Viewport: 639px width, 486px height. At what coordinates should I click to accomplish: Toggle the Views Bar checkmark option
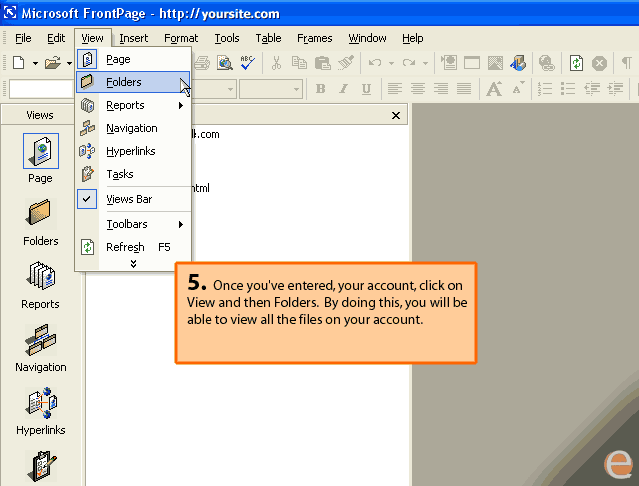pos(127,199)
